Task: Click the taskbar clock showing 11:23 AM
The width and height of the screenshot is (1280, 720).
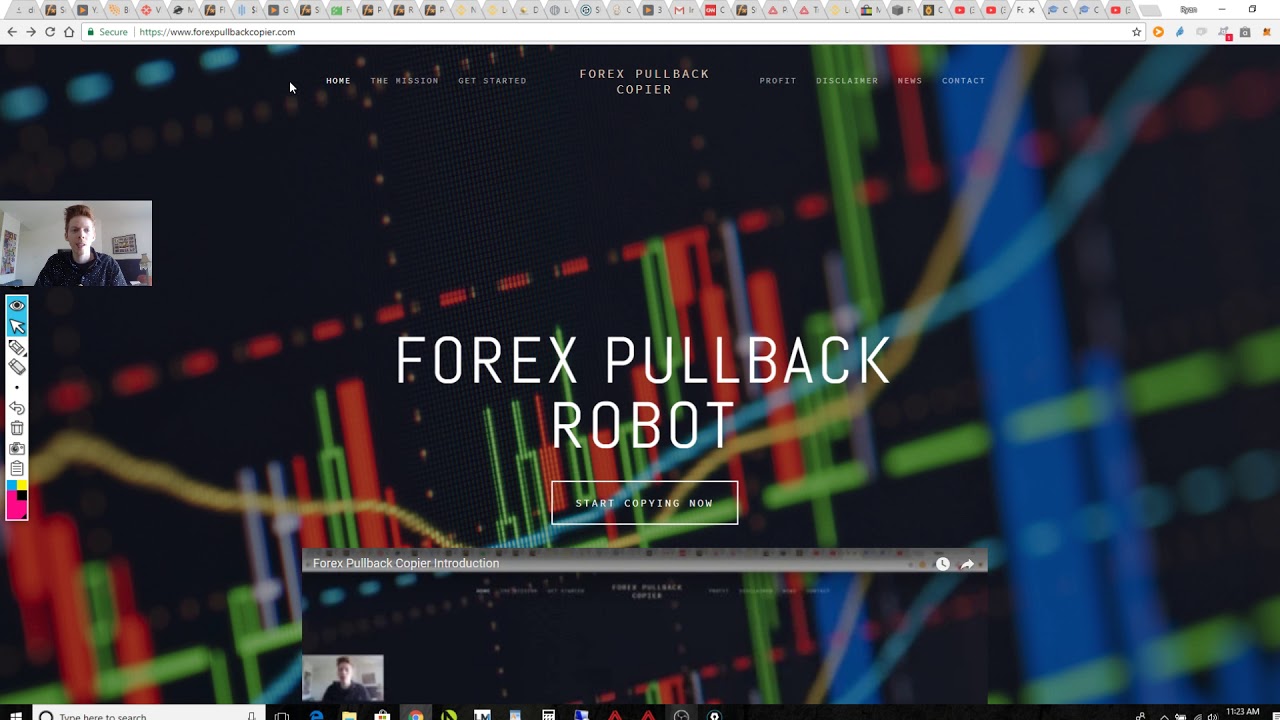Action: (1242, 713)
